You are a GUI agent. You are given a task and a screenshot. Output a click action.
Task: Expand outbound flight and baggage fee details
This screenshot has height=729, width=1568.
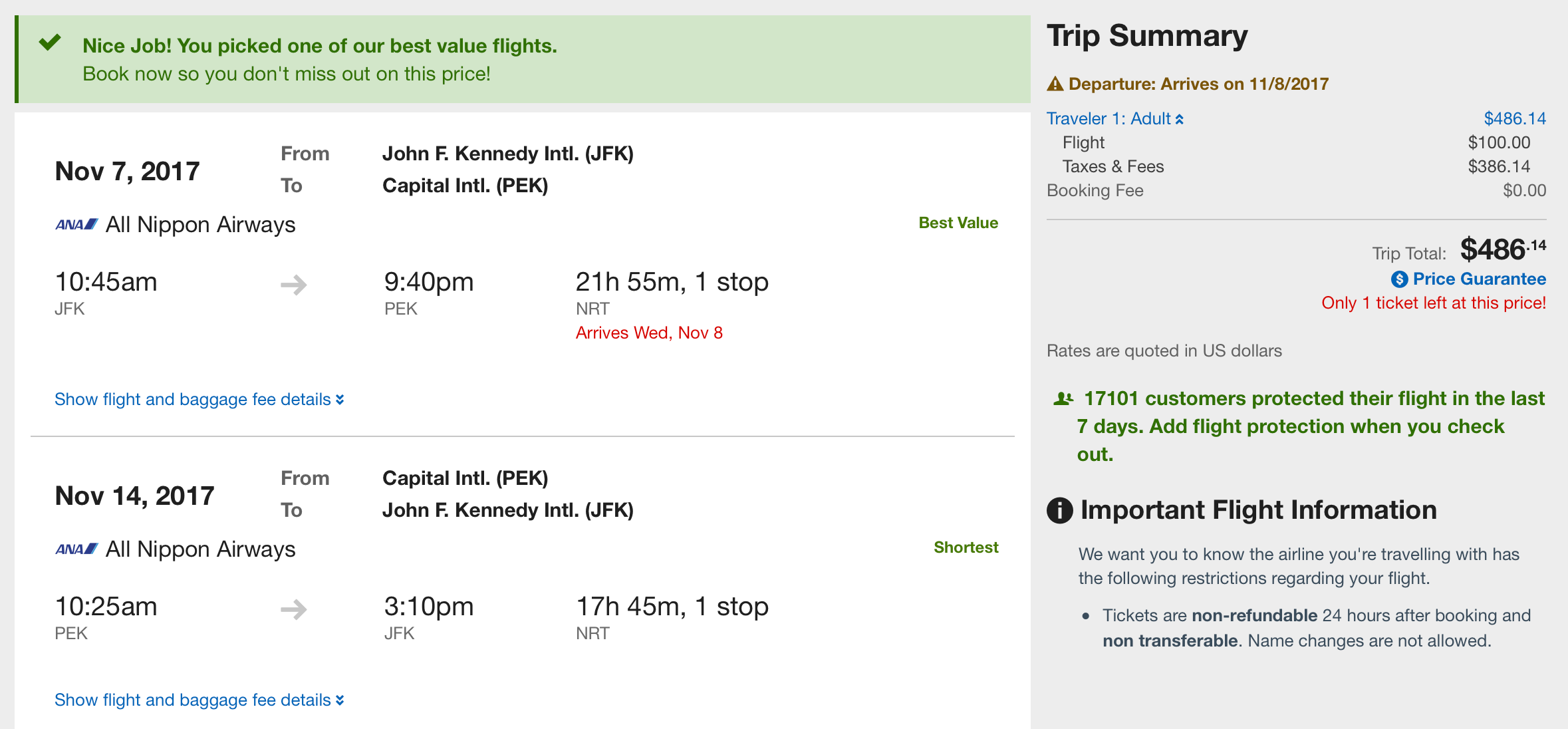(199, 400)
